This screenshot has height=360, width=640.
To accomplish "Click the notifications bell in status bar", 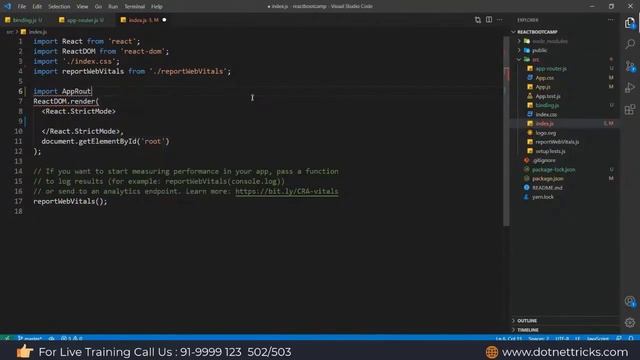I will 631,338.
